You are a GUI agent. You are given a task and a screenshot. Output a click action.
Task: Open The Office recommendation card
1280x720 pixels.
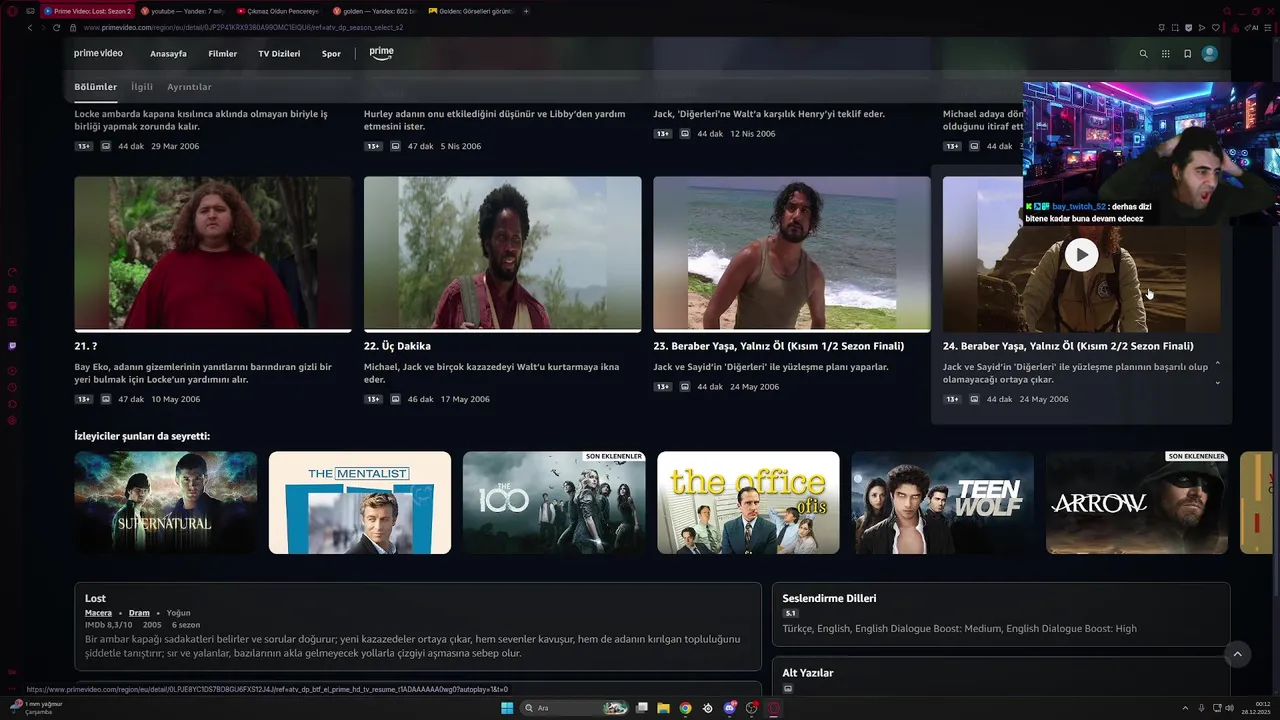(748, 503)
